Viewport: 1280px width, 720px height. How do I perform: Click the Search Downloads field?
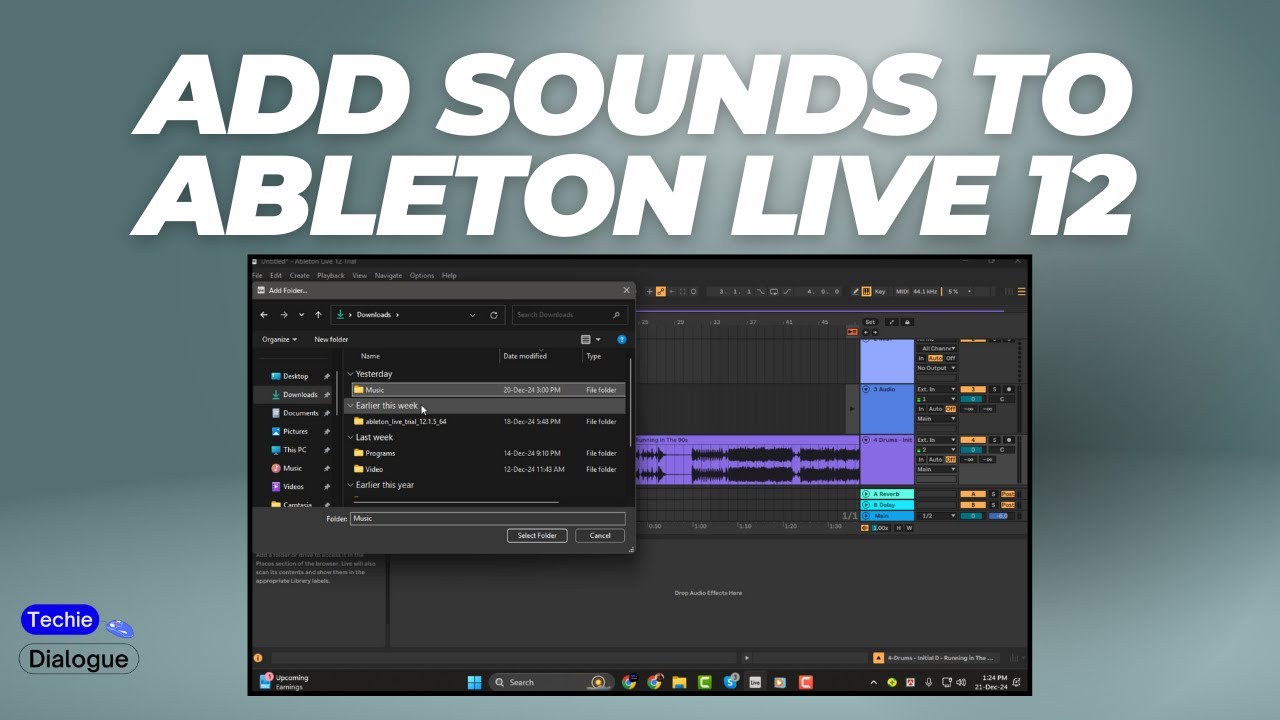[x=570, y=314]
